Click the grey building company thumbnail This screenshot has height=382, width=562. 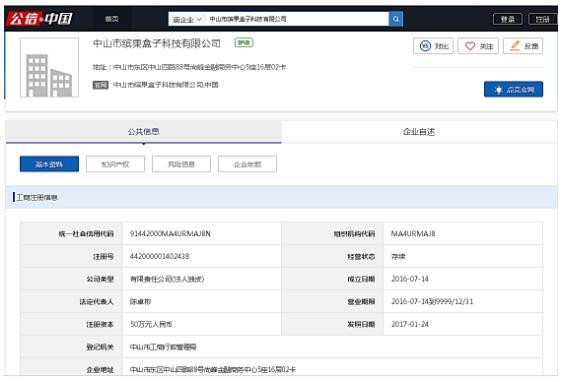49,67
